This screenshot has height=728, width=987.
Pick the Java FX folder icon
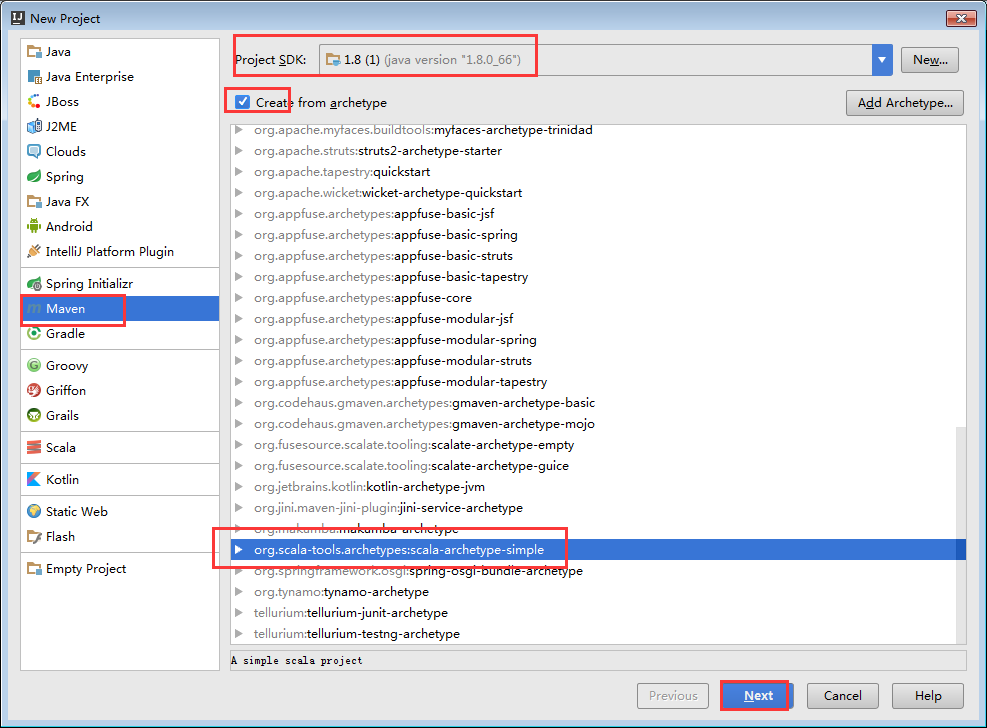tap(34, 201)
